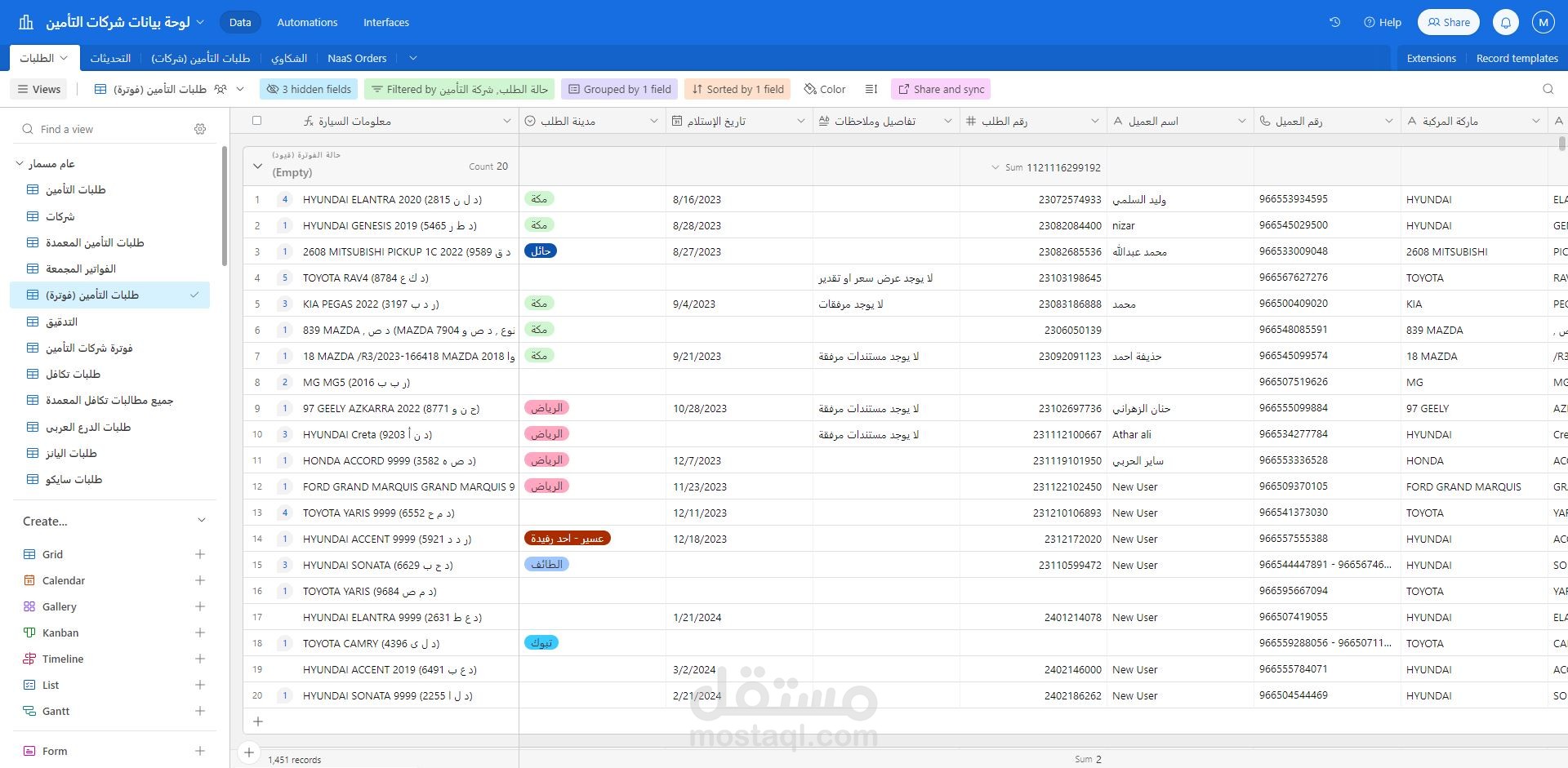The width and height of the screenshot is (1568, 768).
Task: Click the عسير - احد رفيدة red tag
Action: (567, 539)
